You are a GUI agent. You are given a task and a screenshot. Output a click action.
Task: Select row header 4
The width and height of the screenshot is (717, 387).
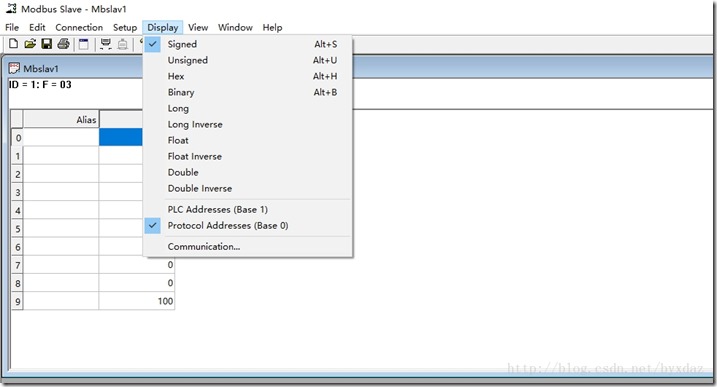17,210
